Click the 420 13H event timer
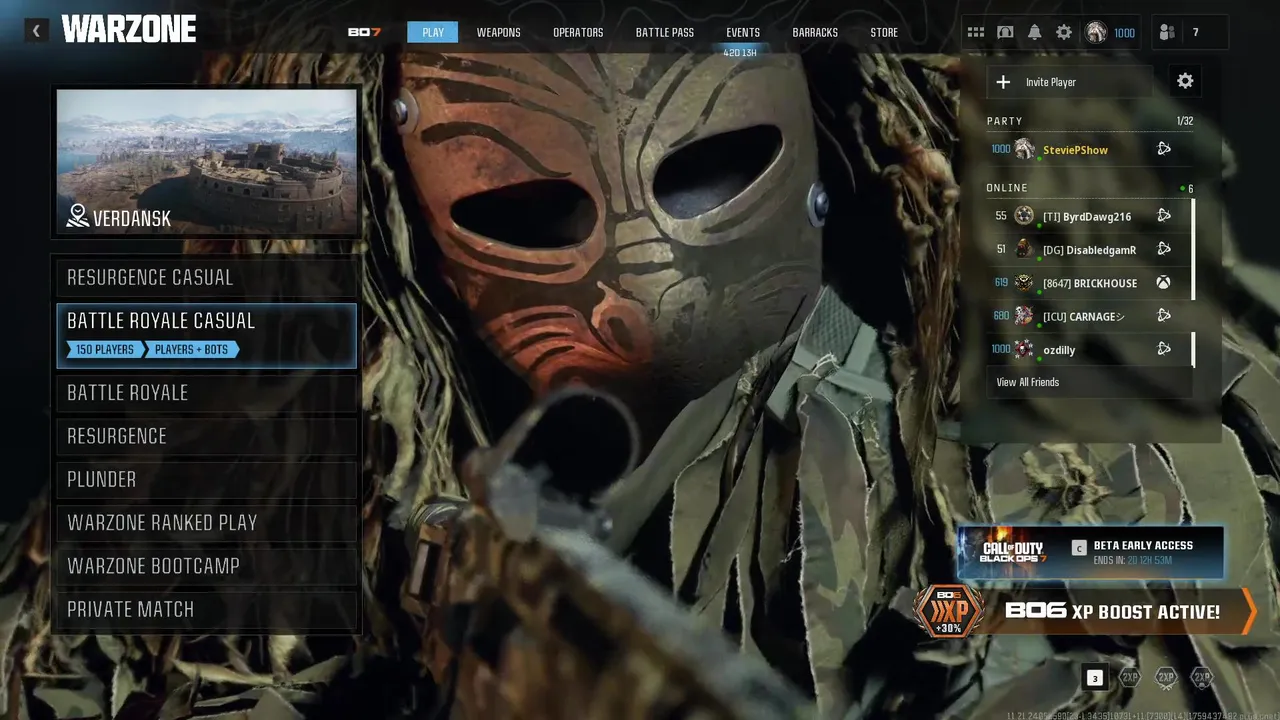Image resolution: width=1280 pixels, height=720 pixels. click(741, 53)
